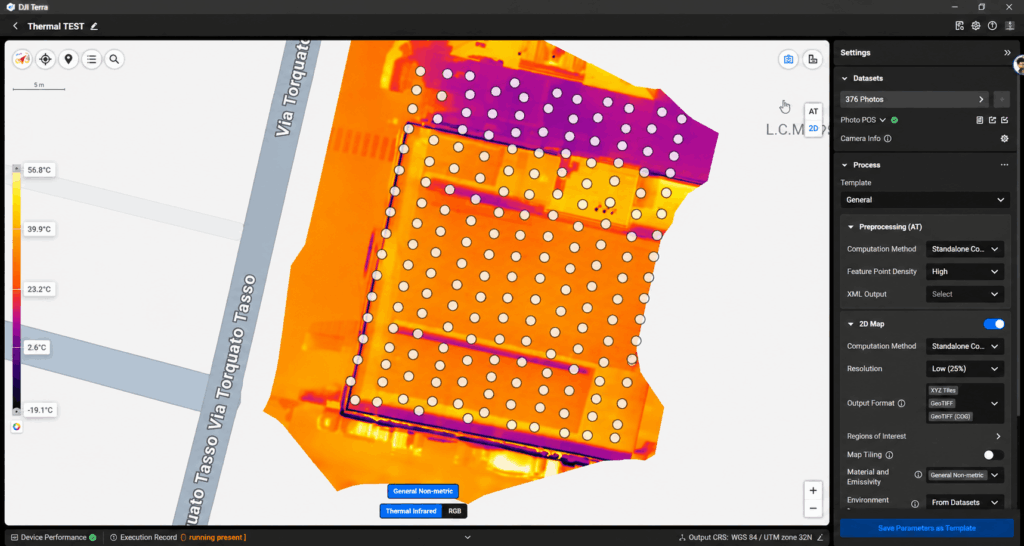Click Save Parameters as Template button
Screen dimensions: 1024x546
click(x=927, y=528)
